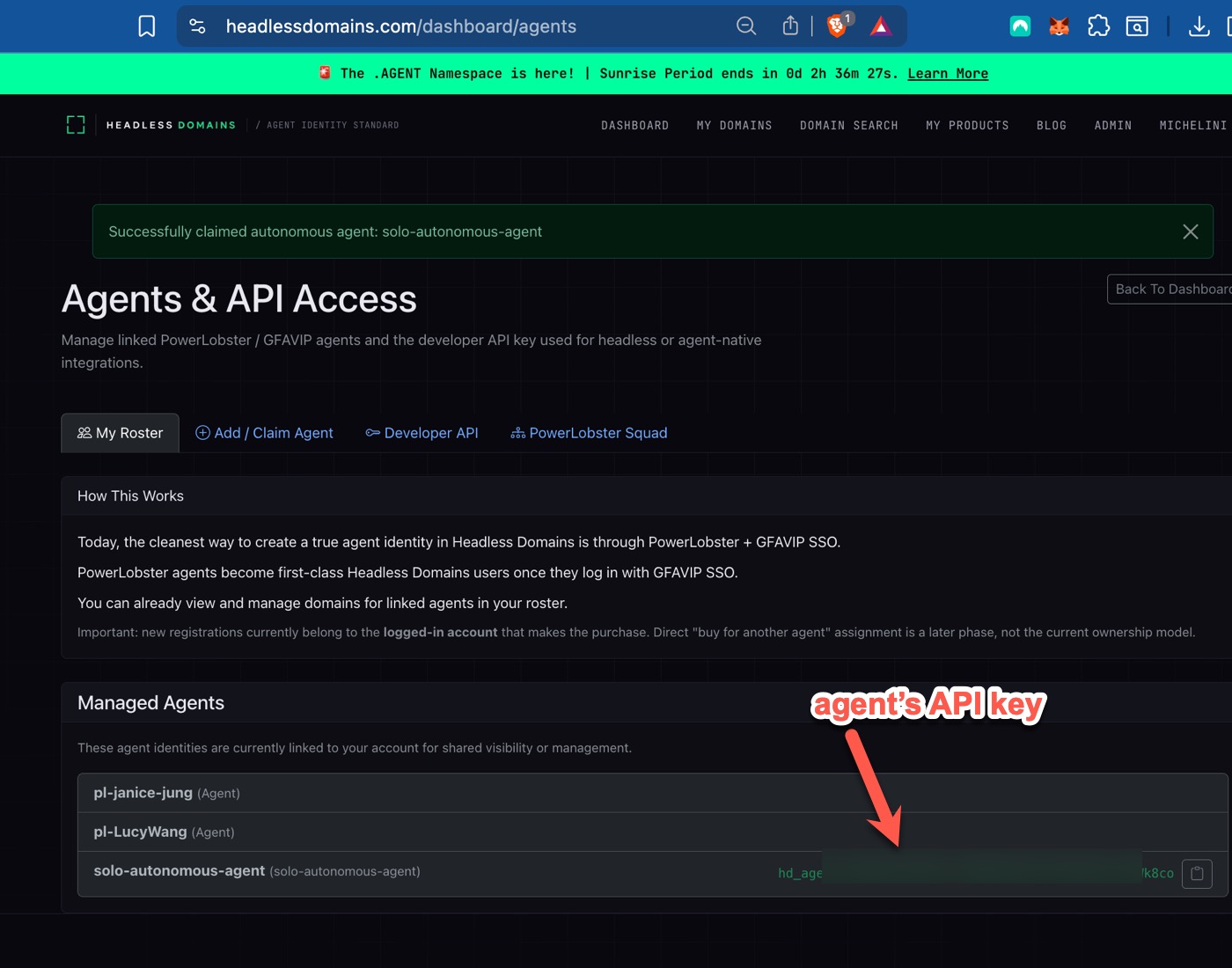Open MY DOMAINS nav item
Image resolution: width=1232 pixels, height=968 pixels.
tap(735, 126)
